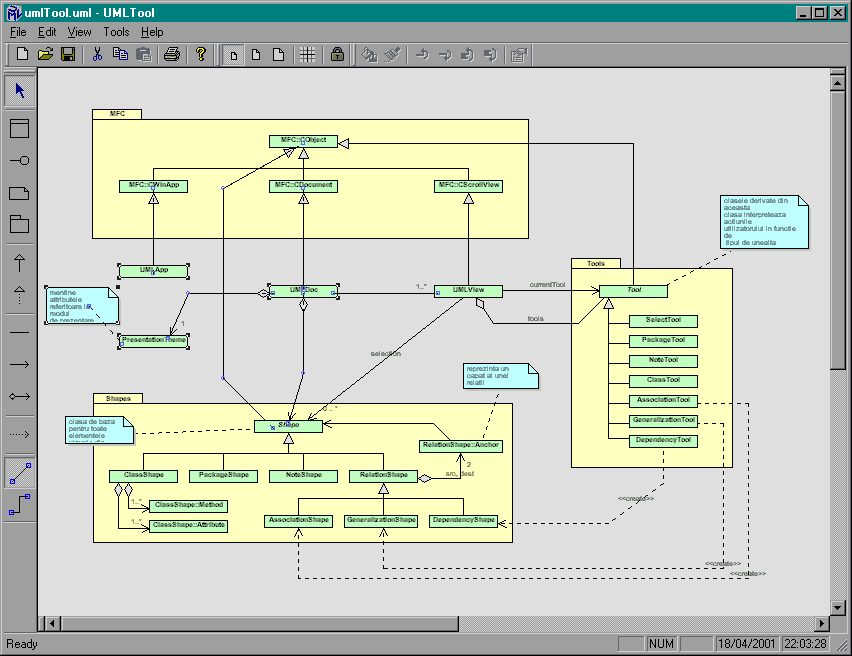Screen dimensions: 852x656
Task: Select the MFC::CObject class box
Action: [303, 141]
